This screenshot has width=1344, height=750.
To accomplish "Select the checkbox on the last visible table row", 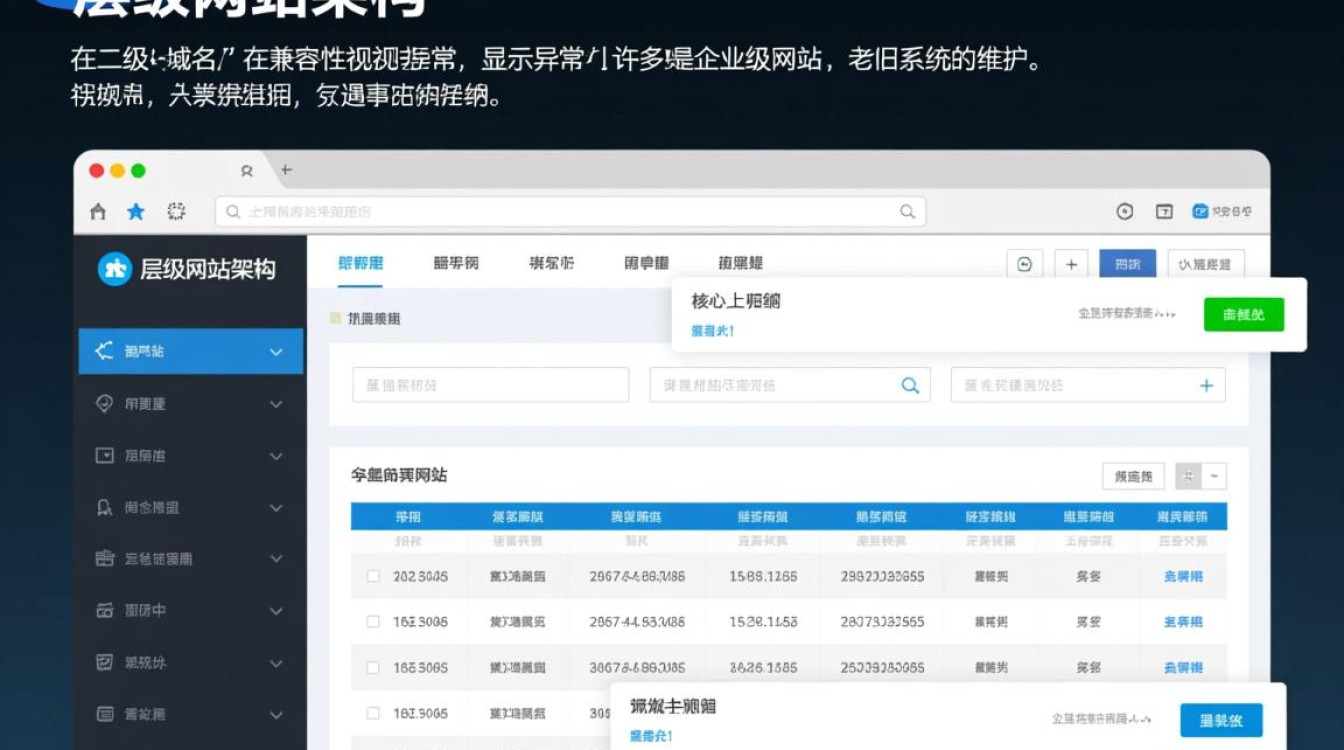I will click(x=373, y=713).
